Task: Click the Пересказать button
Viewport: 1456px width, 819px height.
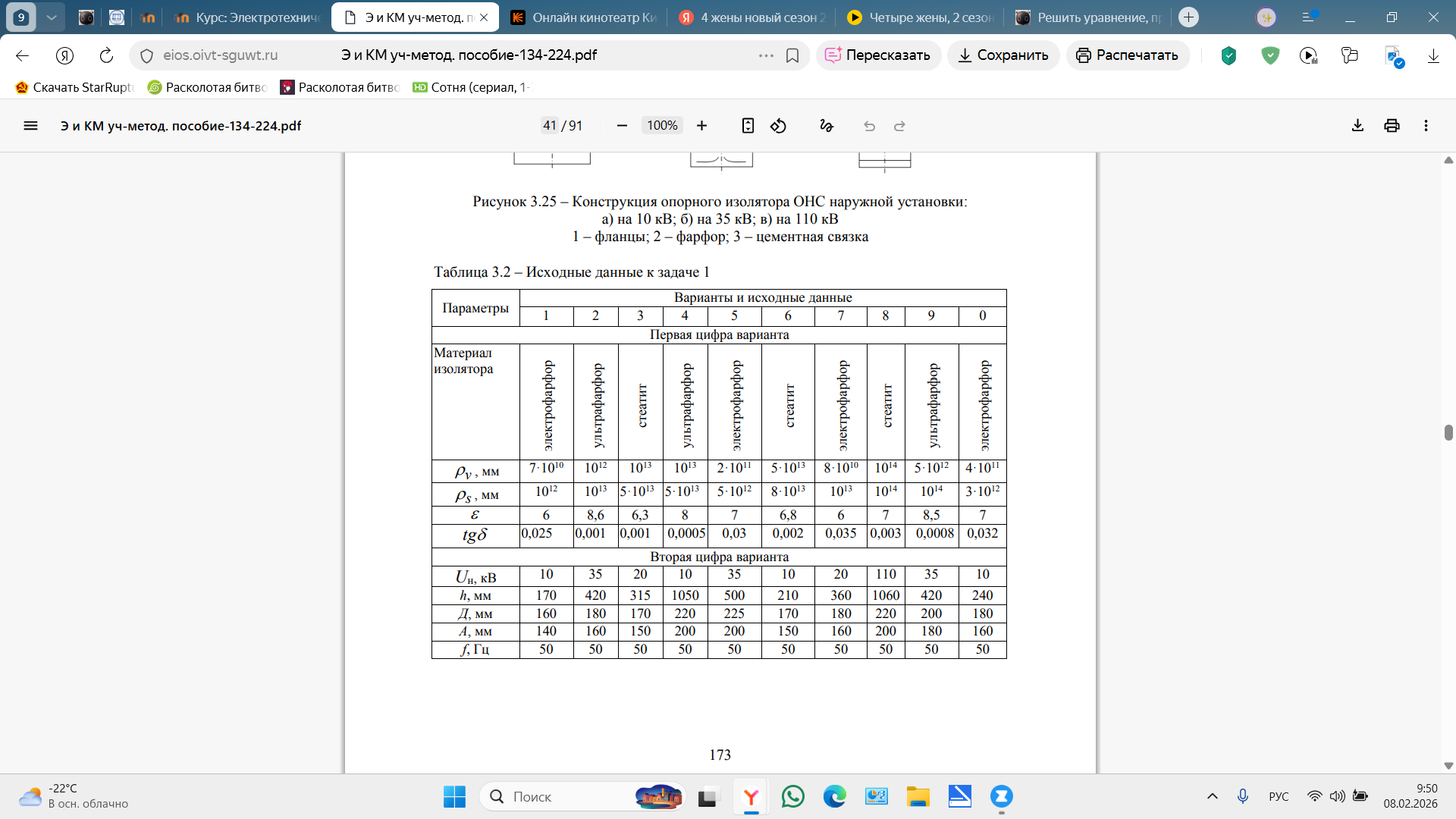Action: point(878,55)
